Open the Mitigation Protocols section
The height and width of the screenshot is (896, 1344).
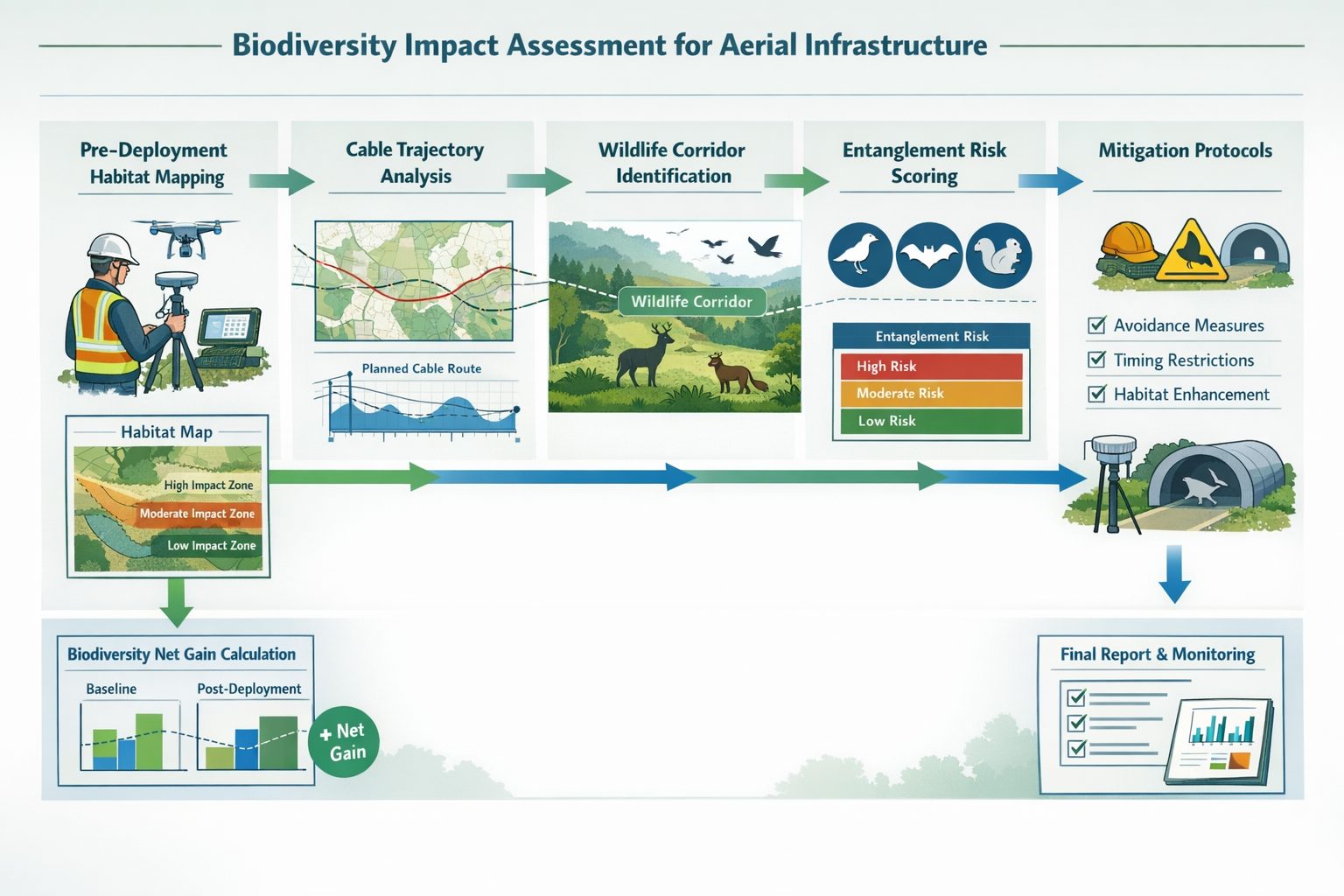tap(1186, 150)
